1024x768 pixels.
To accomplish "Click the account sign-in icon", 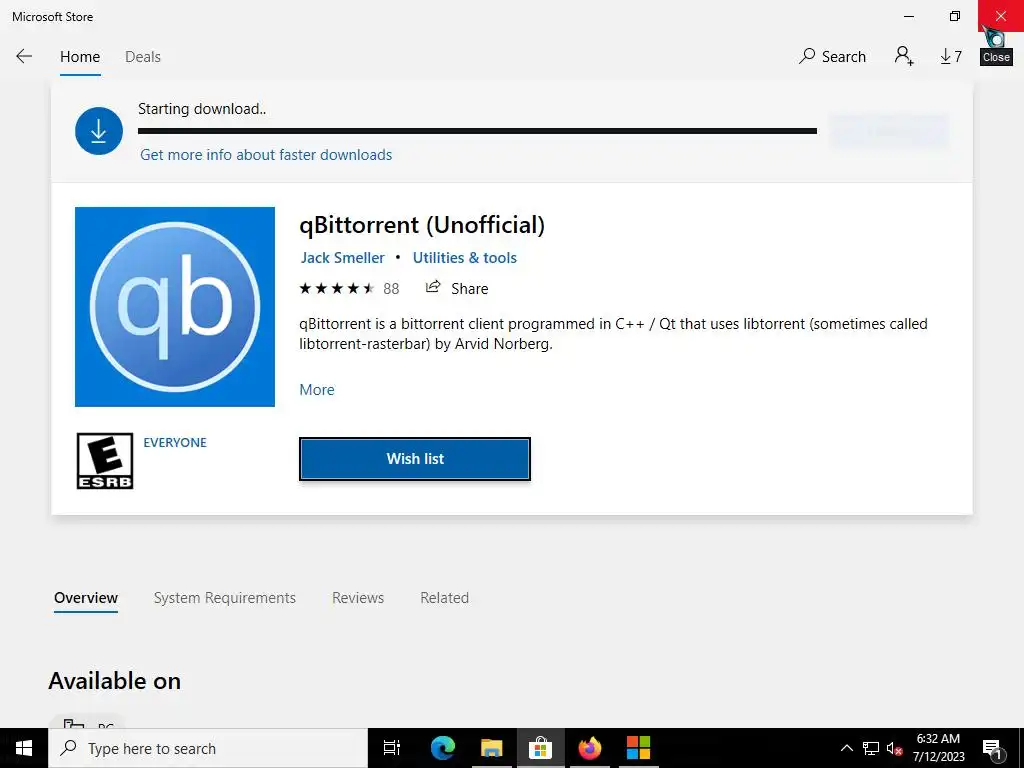I will pos(904,56).
